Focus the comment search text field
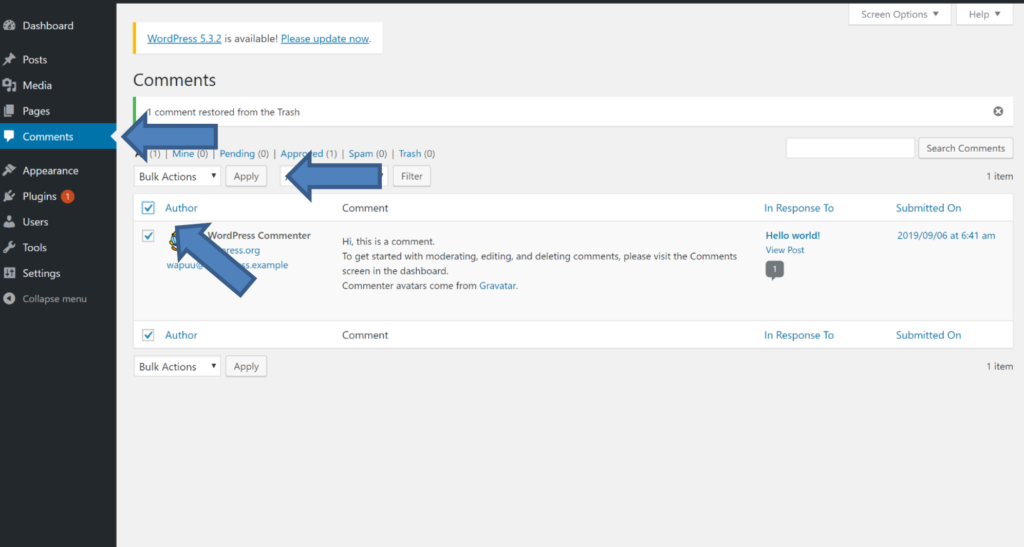The height and width of the screenshot is (547, 1024). click(x=850, y=148)
